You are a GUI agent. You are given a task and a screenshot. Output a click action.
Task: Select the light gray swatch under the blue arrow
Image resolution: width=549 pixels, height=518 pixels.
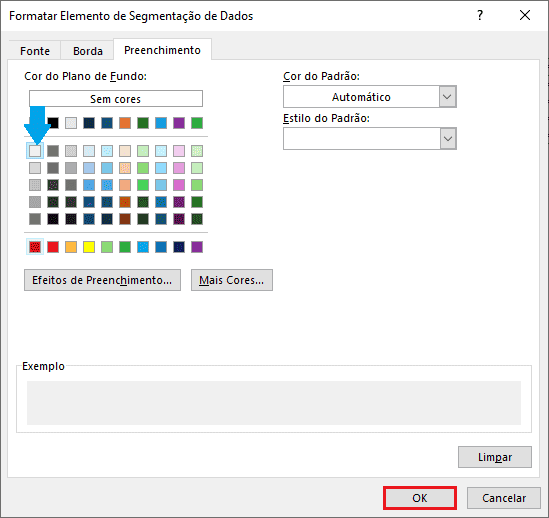[x=35, y=151]
